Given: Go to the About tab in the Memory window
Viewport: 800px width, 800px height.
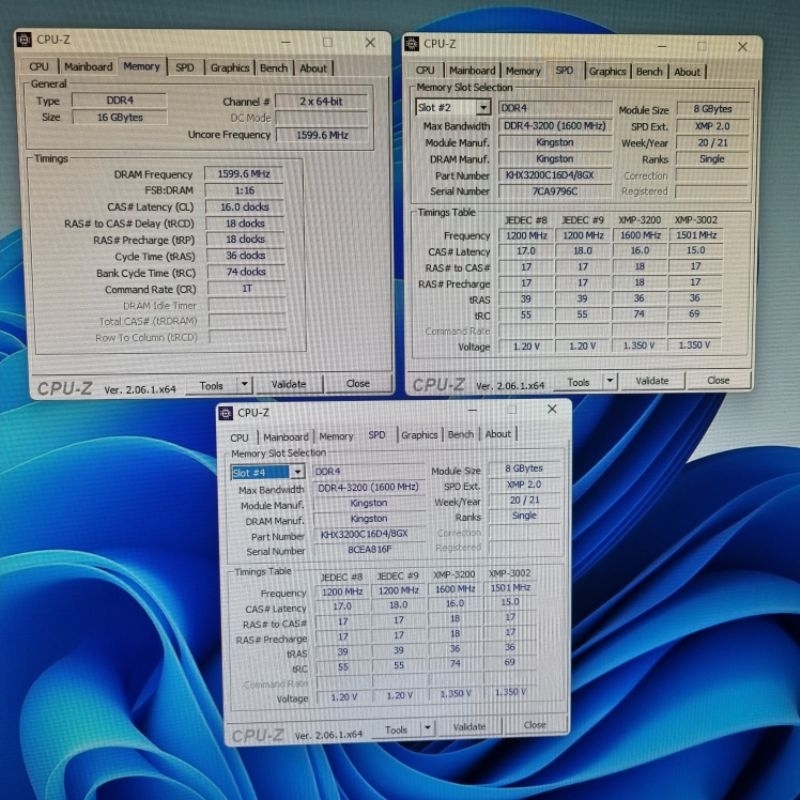Looking at the screenshot, I should (x=313, y=68).
